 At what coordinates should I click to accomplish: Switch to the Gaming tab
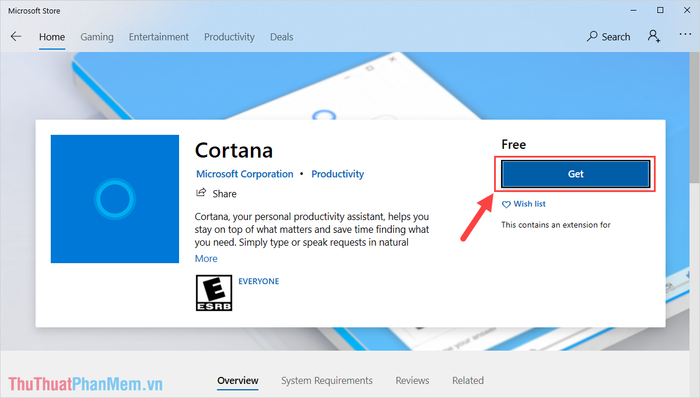97,37
